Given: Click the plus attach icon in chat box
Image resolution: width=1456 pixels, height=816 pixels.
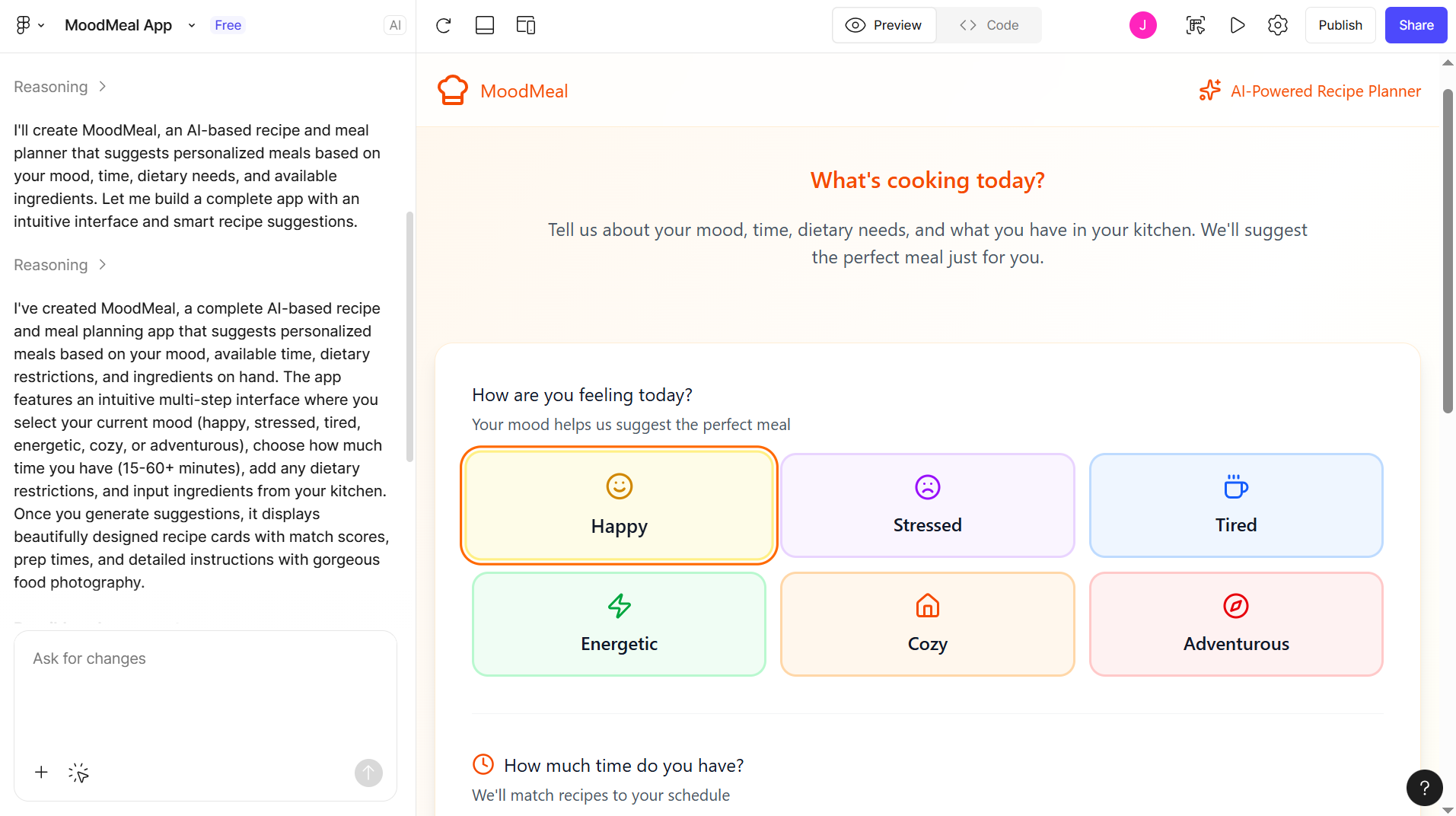Looking at the screenshot, I should tap(41, 773).
